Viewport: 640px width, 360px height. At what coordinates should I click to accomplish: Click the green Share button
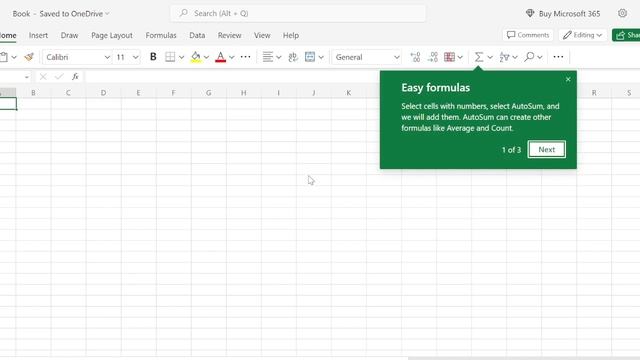tap(626, 35)
